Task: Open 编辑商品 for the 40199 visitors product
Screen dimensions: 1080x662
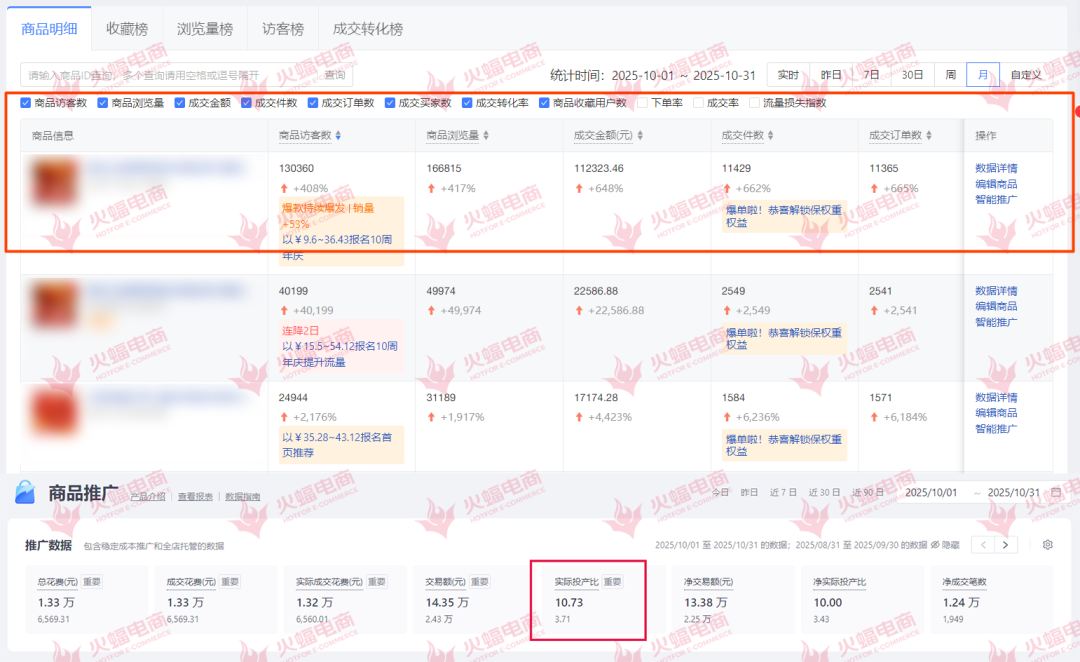Action: point(996,306)
